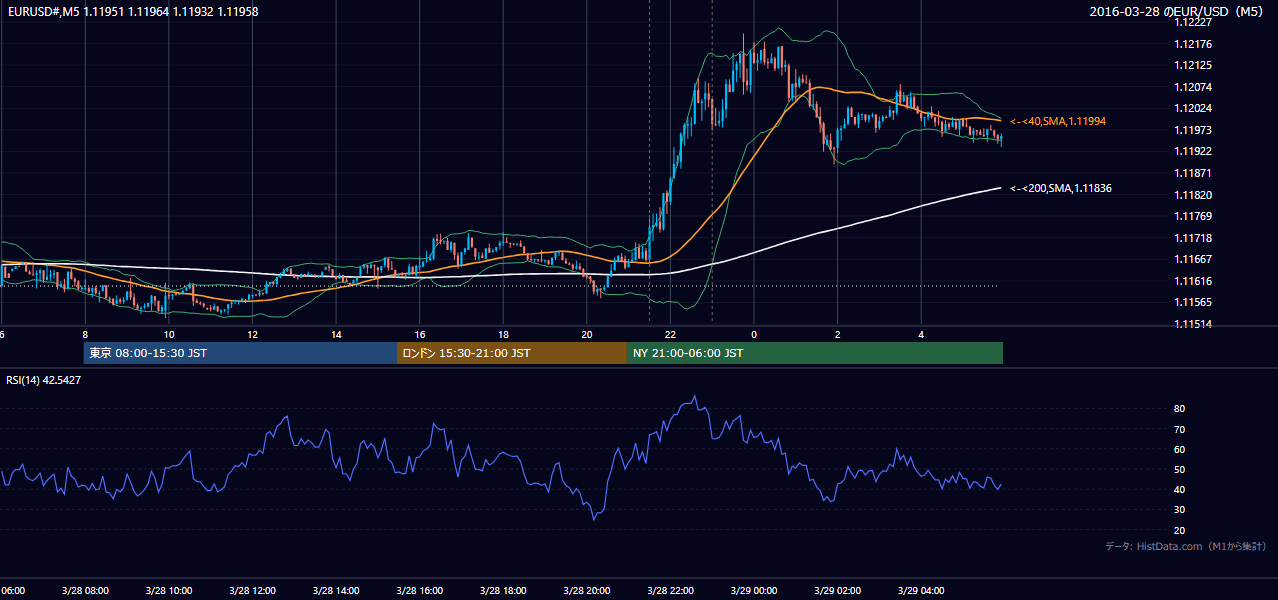The image size is (1278, 600).
Task: Click hour tick 16 under the price chart
Action: pos(420,335)
